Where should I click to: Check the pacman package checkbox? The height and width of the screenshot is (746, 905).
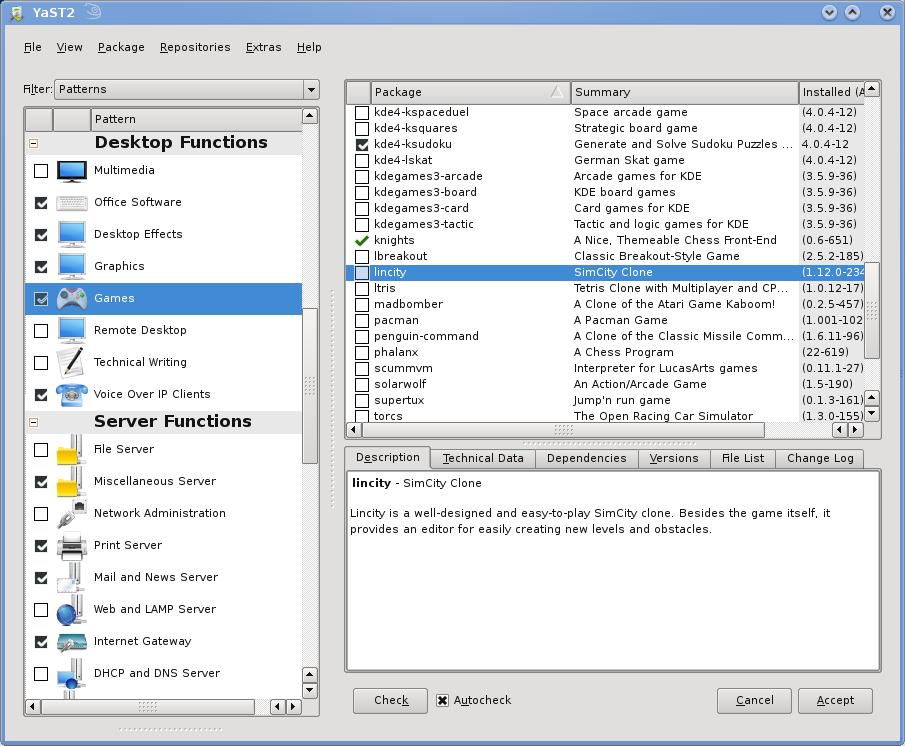point(362,321)
